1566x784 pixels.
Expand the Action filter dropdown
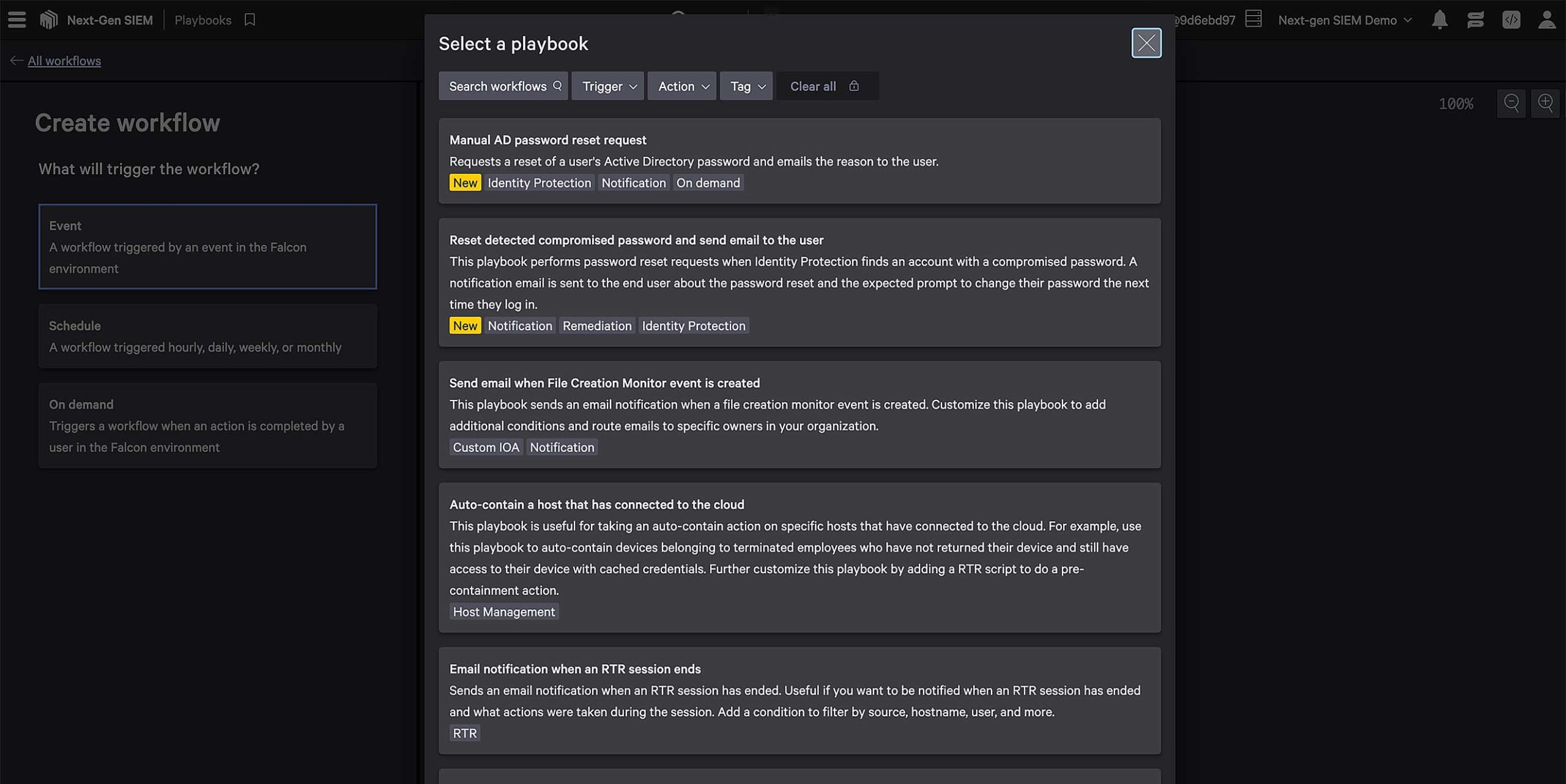(682, 86)
